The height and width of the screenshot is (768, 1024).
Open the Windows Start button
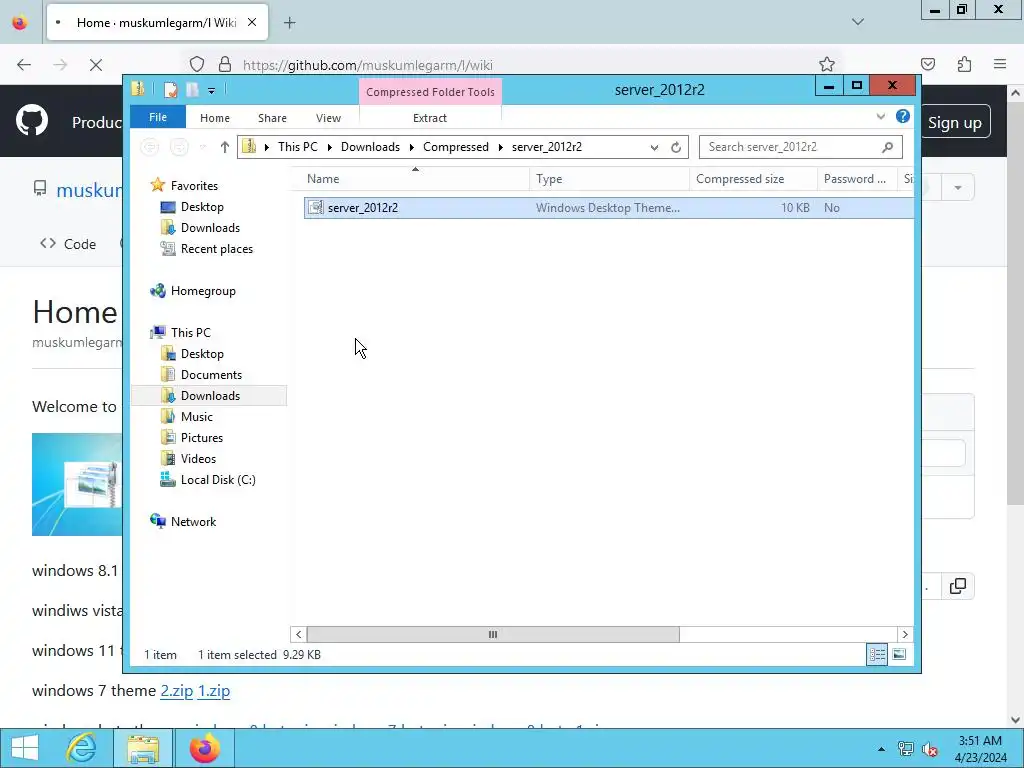point(25,748)
